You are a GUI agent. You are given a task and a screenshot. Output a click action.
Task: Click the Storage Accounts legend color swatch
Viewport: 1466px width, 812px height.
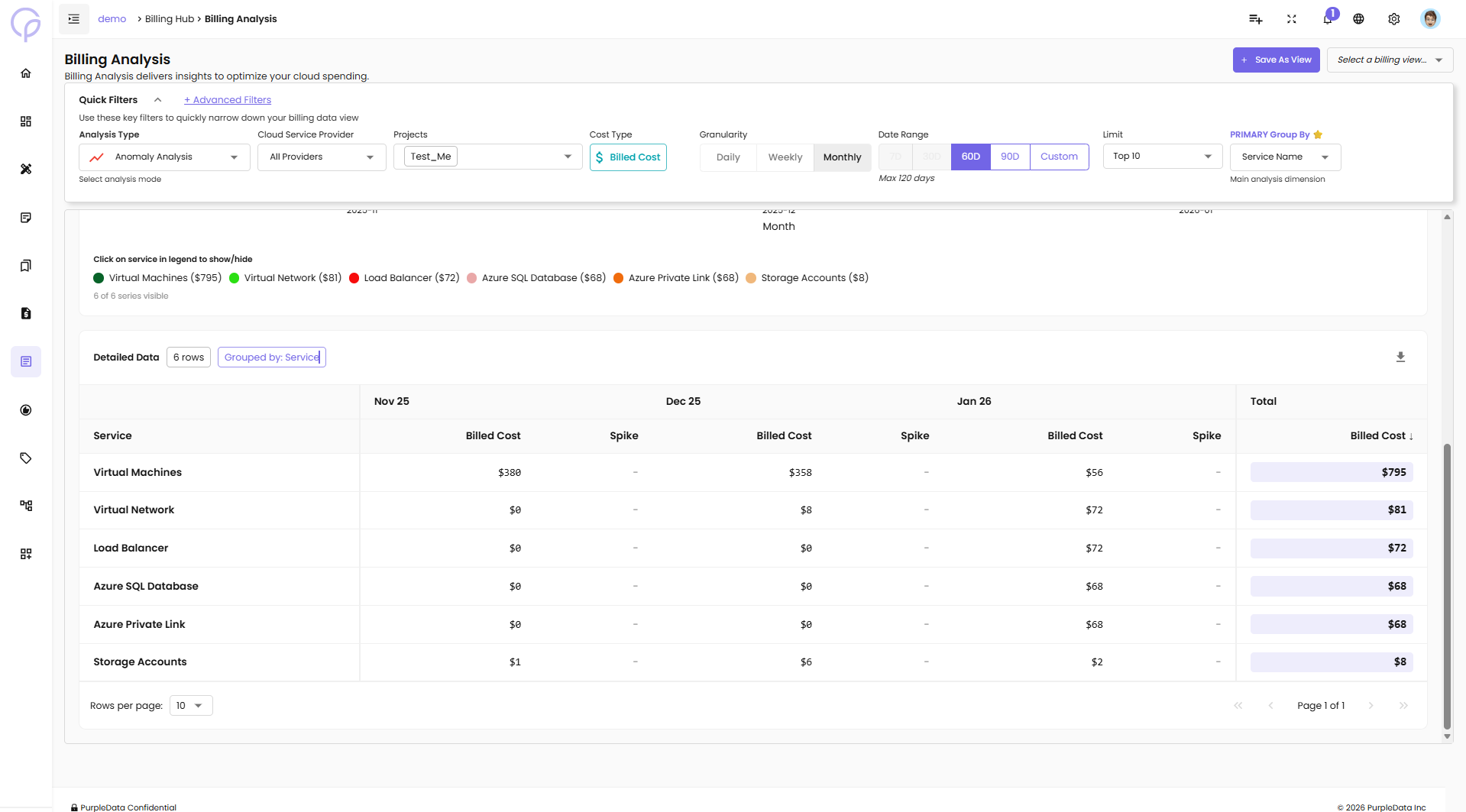(x=751, y=278)
